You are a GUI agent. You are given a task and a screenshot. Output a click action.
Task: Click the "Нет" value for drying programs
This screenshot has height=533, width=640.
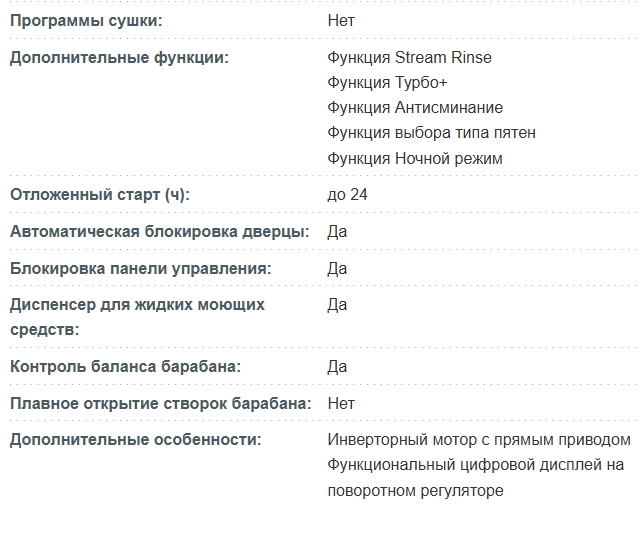[341, 20]
